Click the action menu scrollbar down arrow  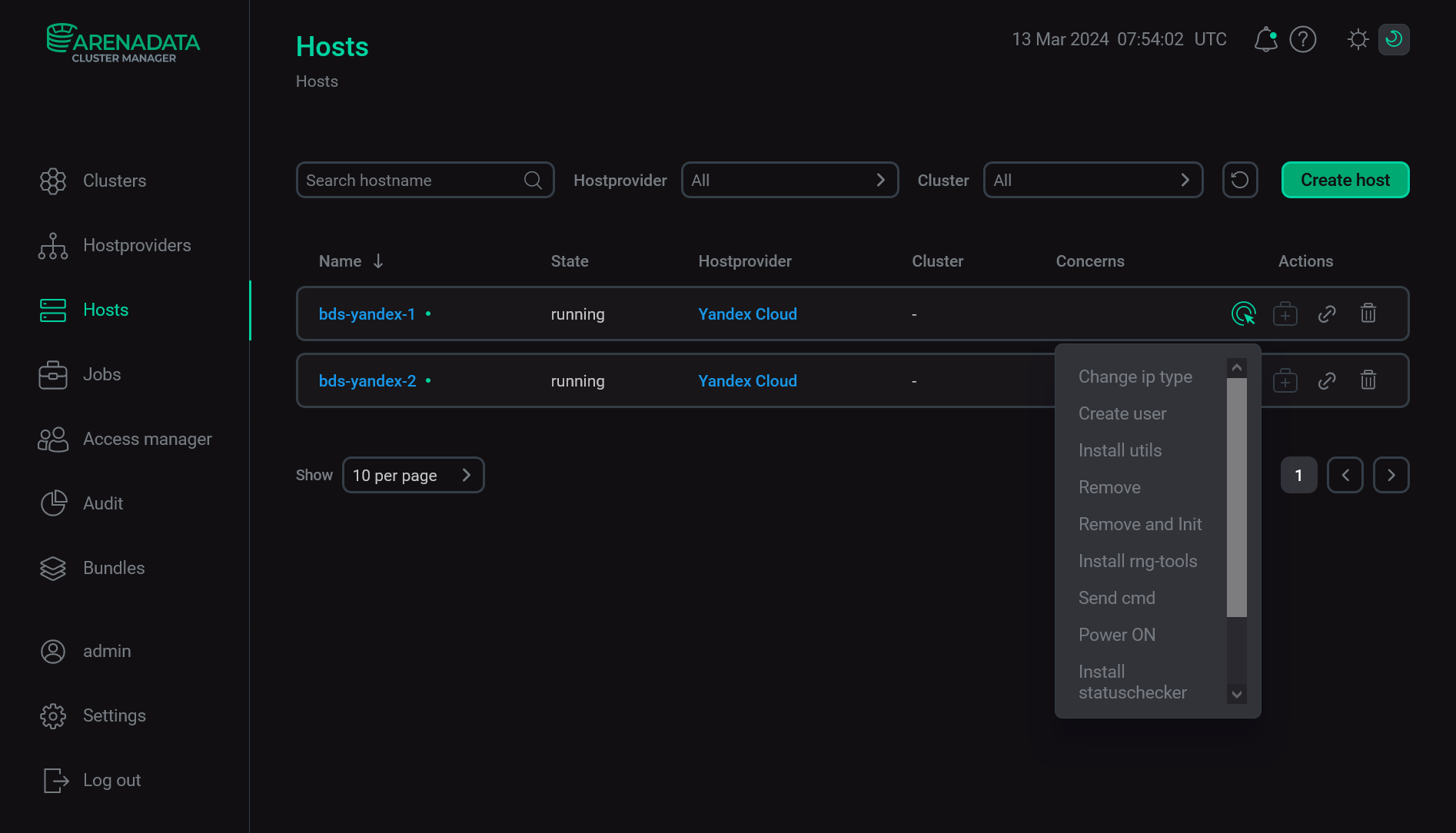click(1237, 694)
